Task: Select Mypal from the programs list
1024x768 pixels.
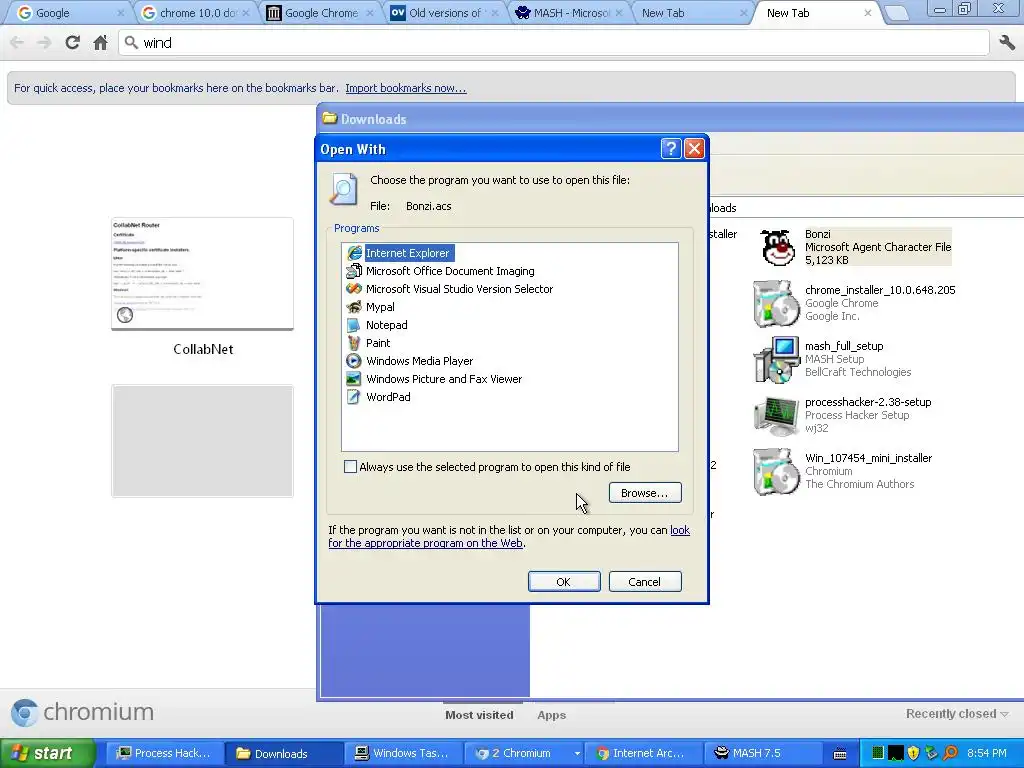Action: pos(370,307)
